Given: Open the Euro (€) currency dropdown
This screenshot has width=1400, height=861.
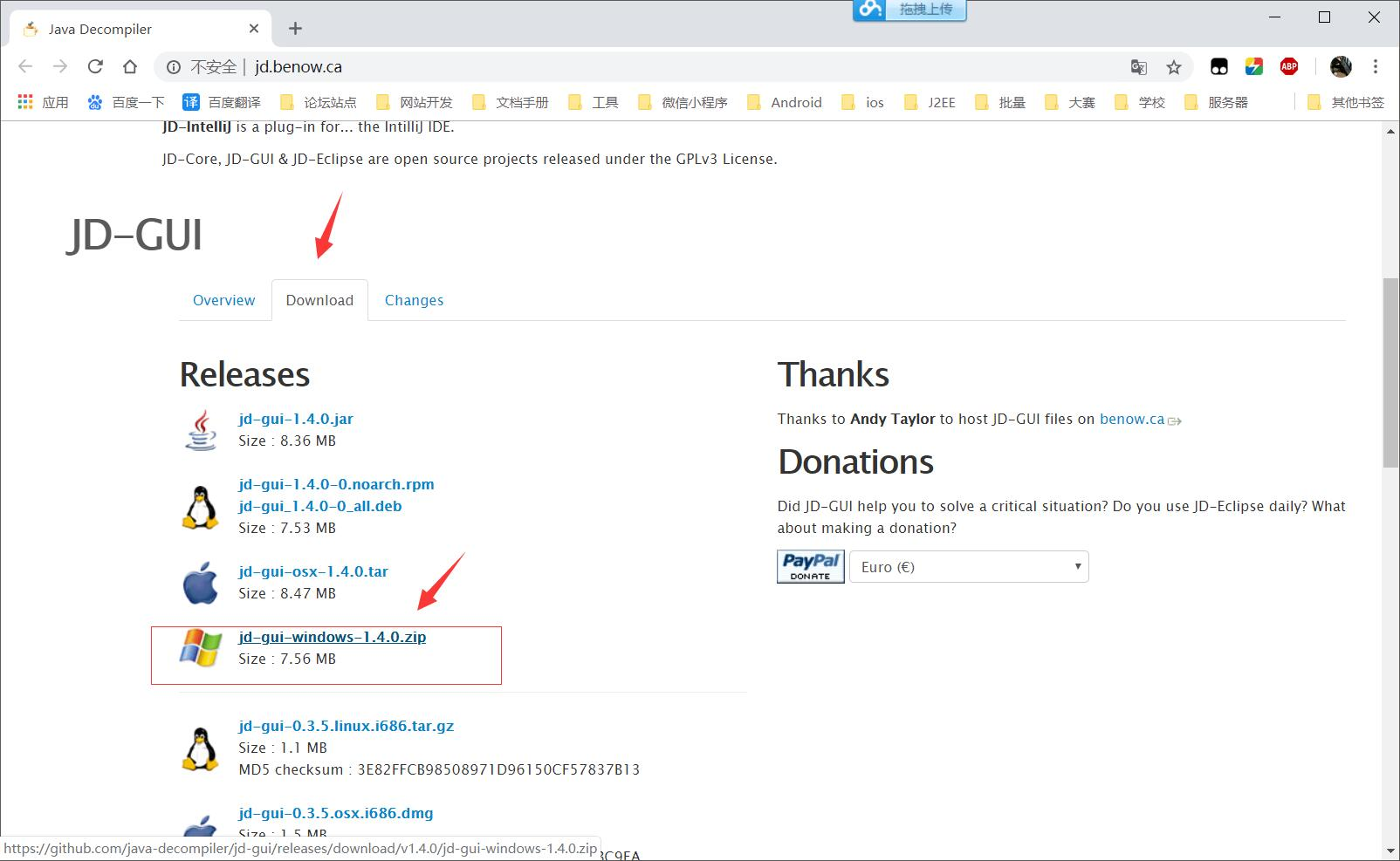Looking at the screenshot, I should pyautogui.click(x=969, y=567).
